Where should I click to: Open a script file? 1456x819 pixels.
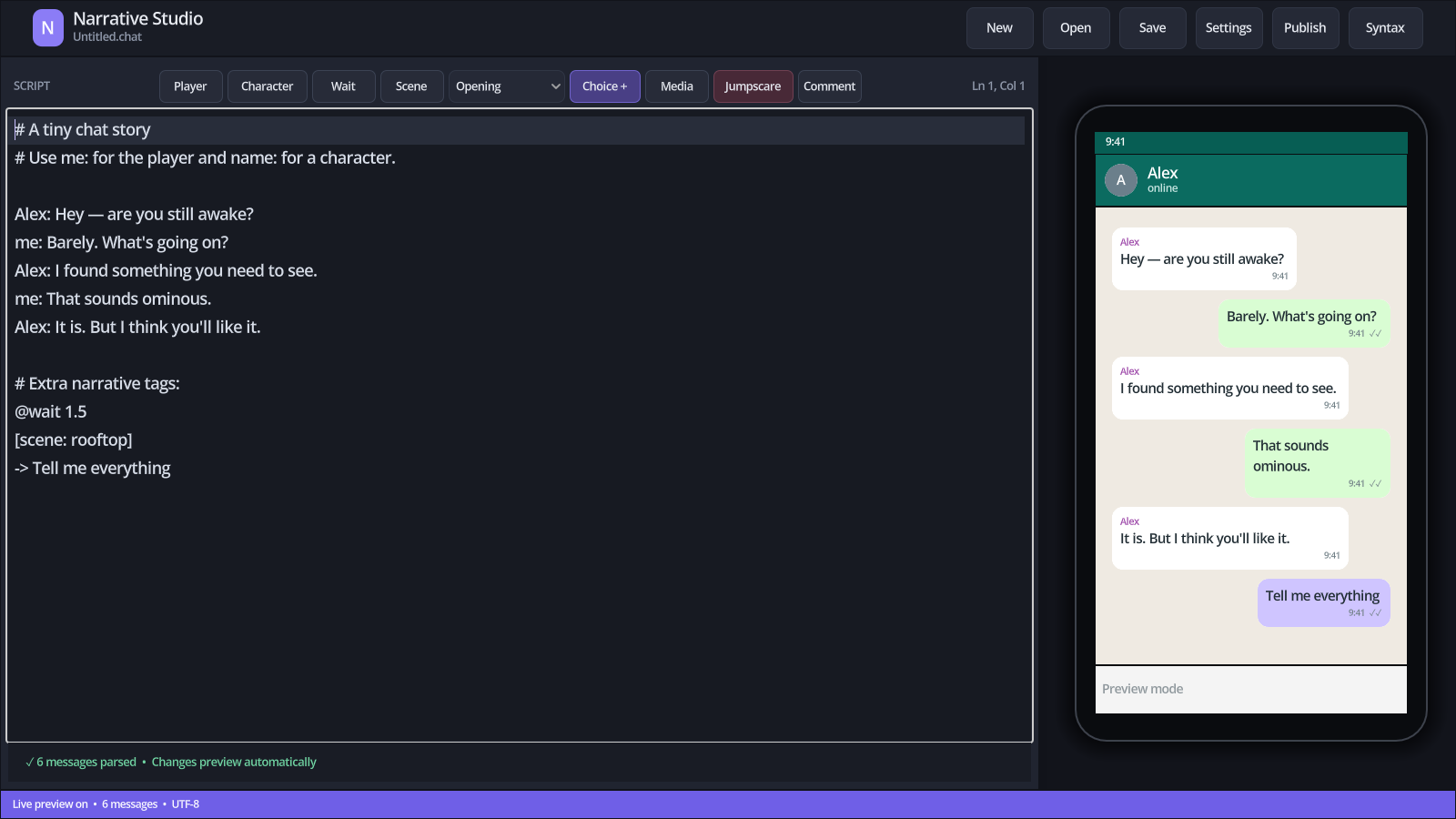[x=1076, y=28]
